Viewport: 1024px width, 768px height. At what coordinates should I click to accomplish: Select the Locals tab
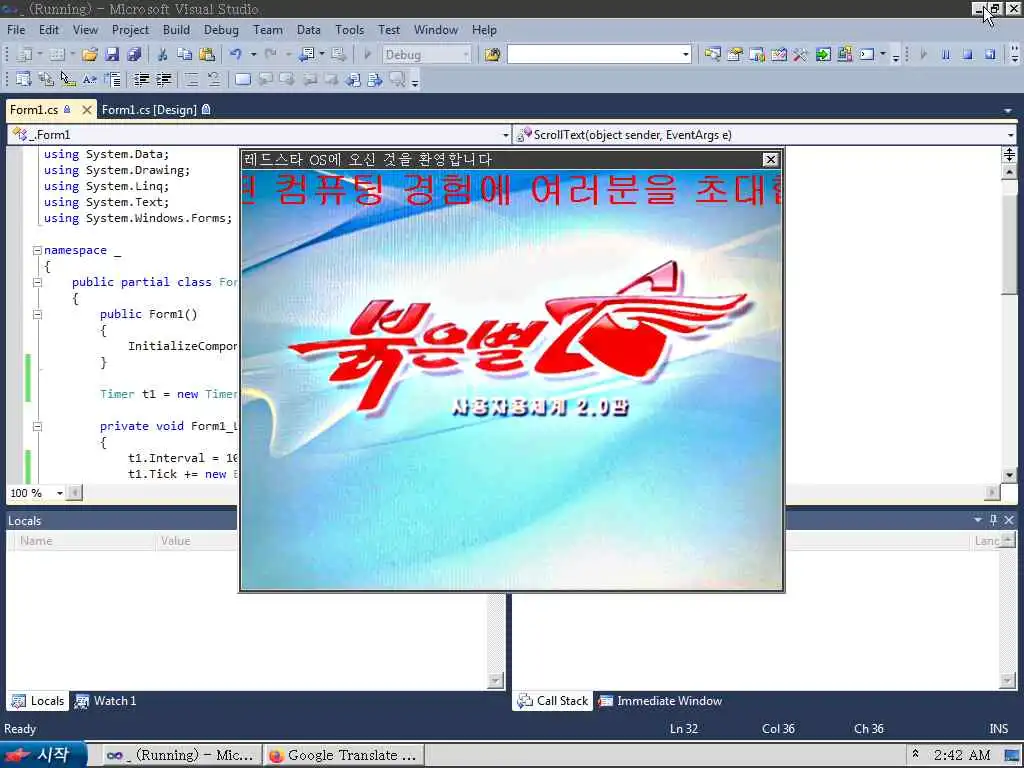pyautogui.click(x=38, y=701)
